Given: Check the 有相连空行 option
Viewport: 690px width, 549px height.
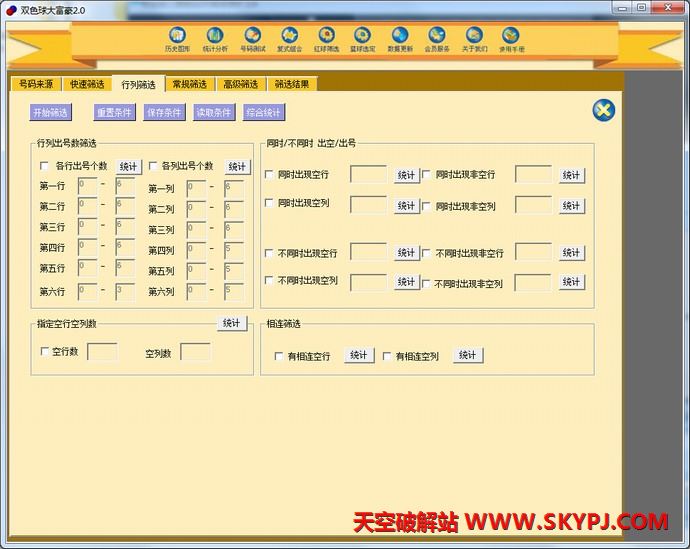Looking at the screenshot, I should click(x=279, y=356).
